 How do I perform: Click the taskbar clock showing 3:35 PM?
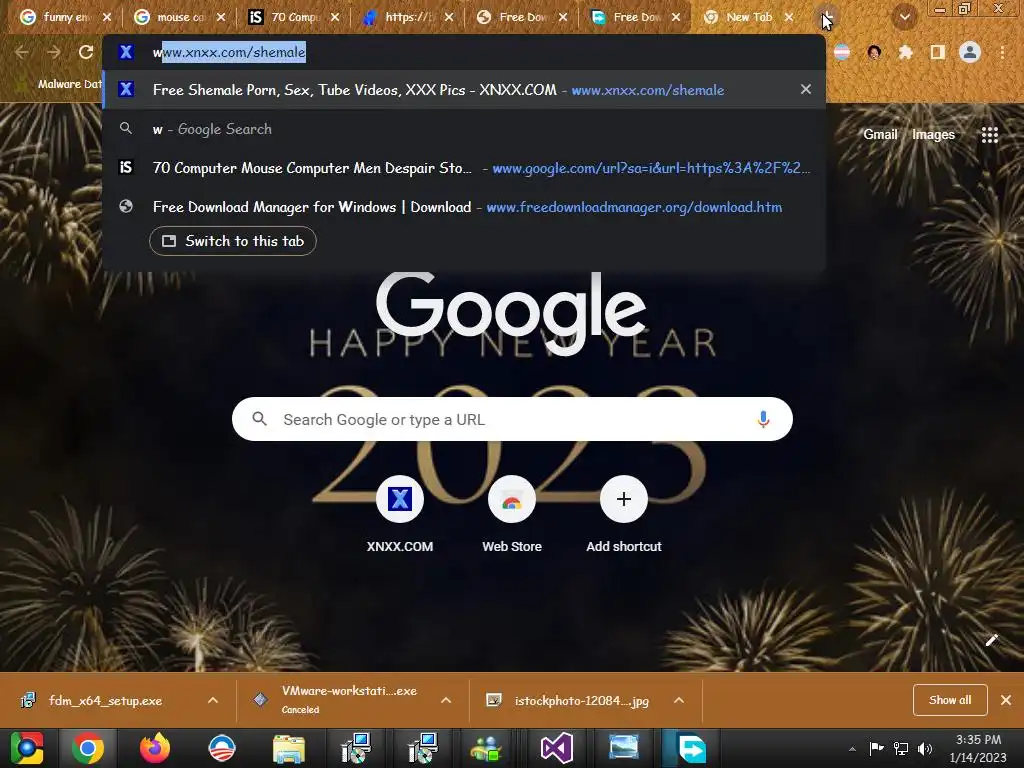point(978,748)
